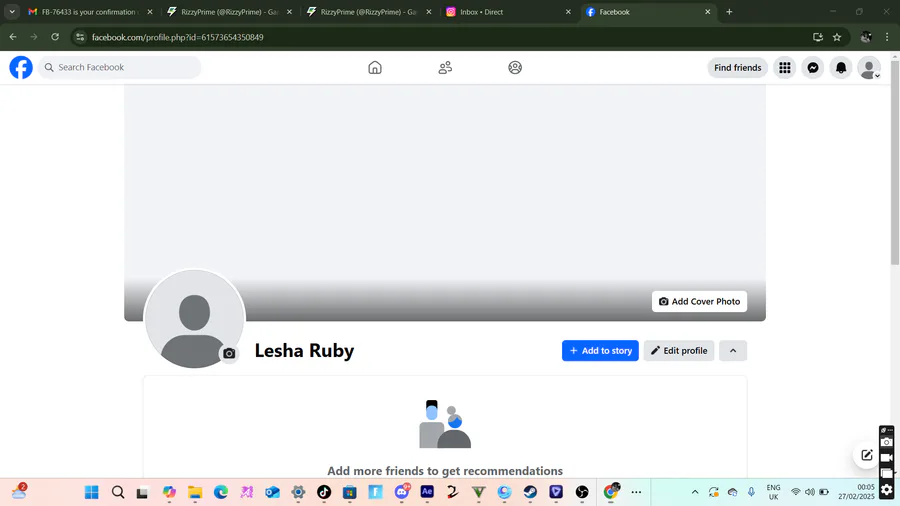Open the gear settings in capture overlay

click(887, 489)
